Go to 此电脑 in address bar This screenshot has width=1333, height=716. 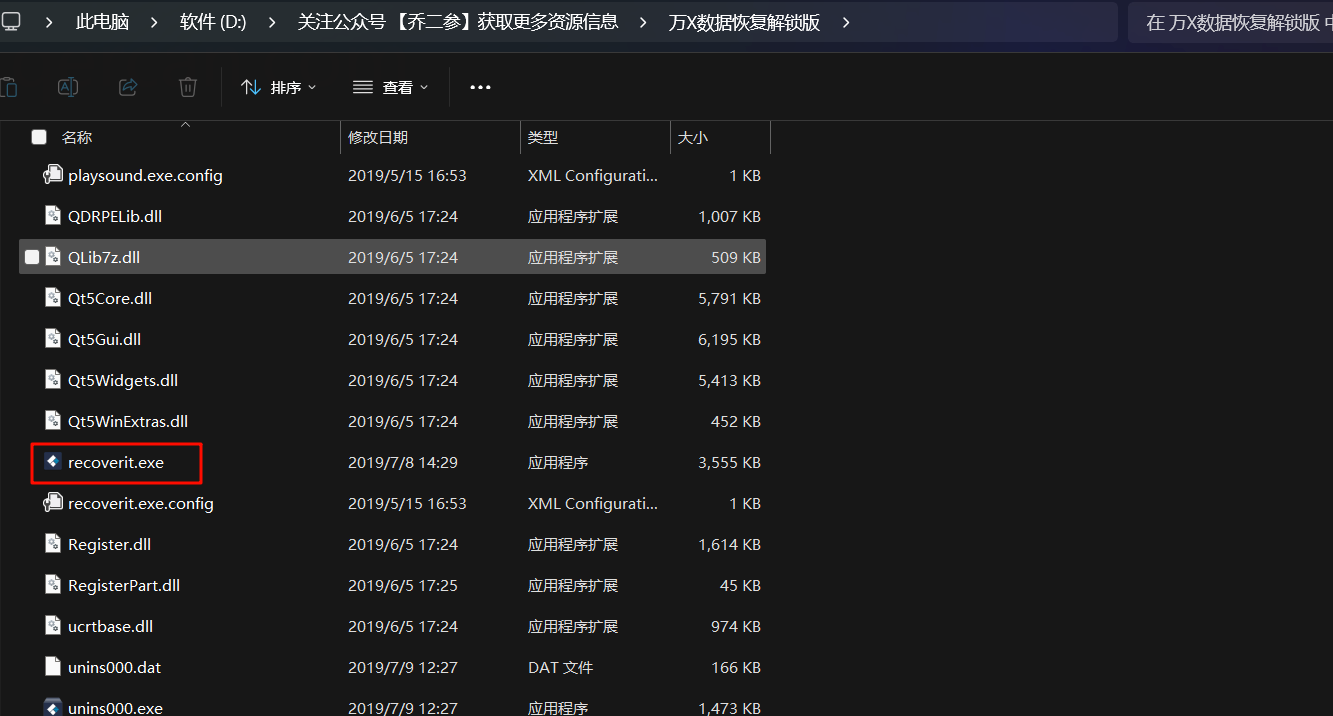point(102,22)
